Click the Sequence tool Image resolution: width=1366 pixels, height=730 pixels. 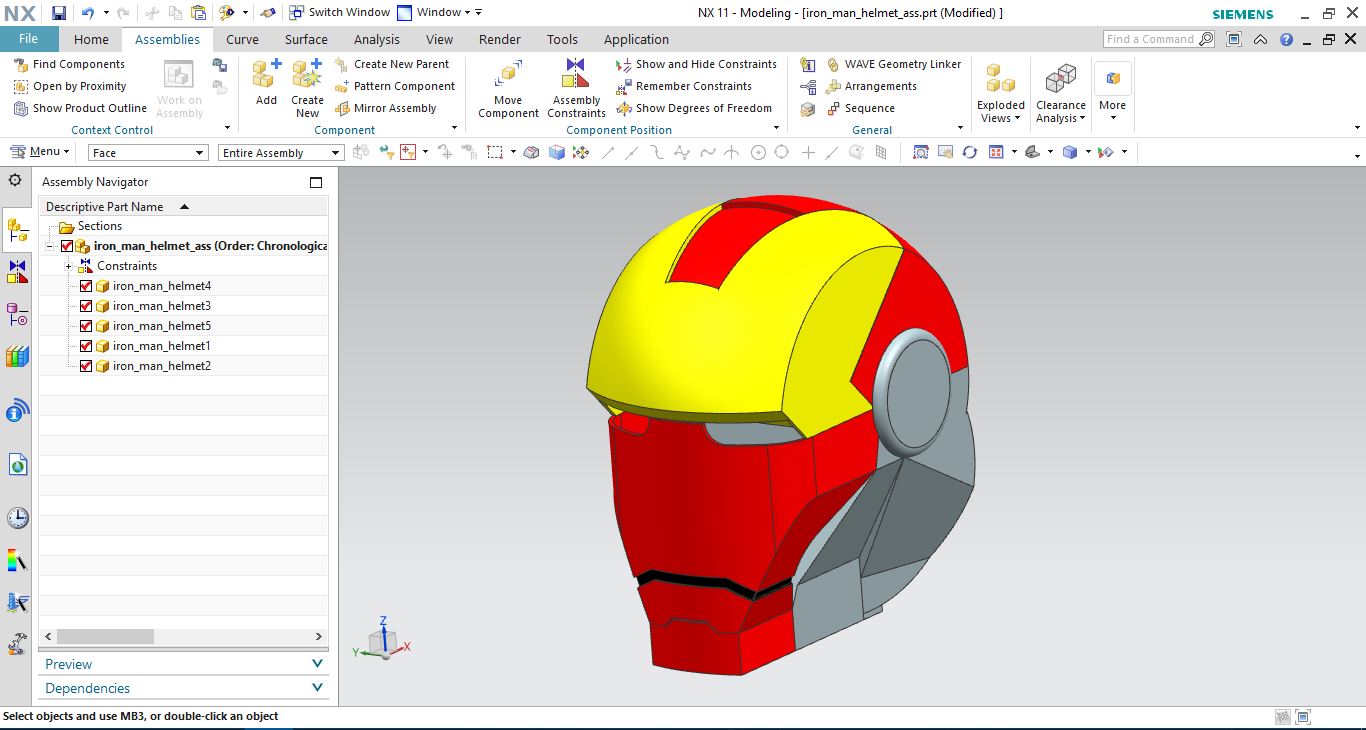(x=860, y=108)
